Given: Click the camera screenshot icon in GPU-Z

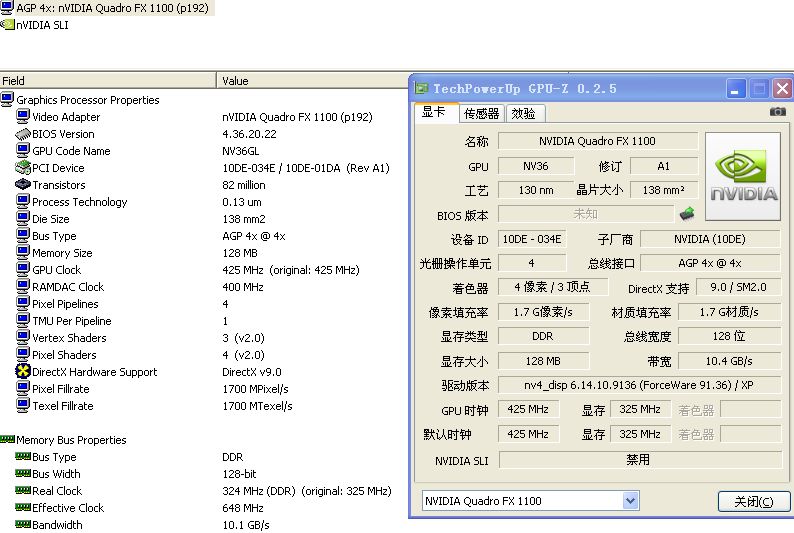Looking at the screenshot, I should click(777, 112).
